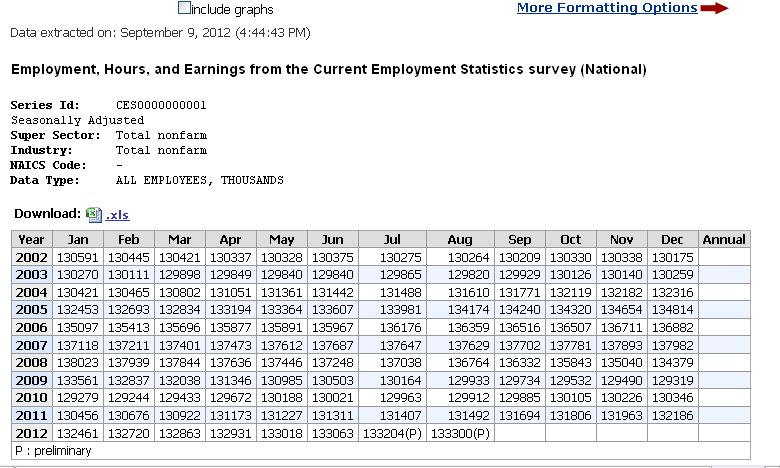Image resolution: width=780 pixels, height=468 pixels.
Task: Click the Year column header
Action: 31,240
